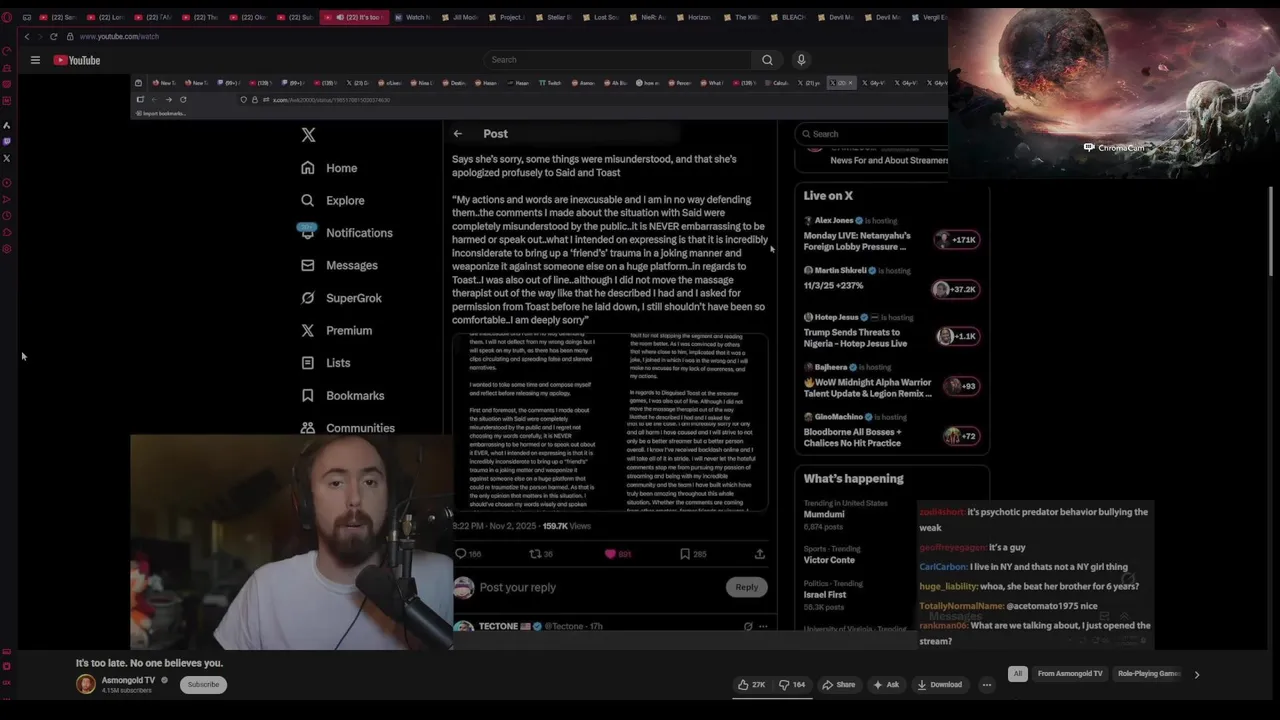Go back with the browser back arrow
1280x720 pixels.
[x=27, y=36]
